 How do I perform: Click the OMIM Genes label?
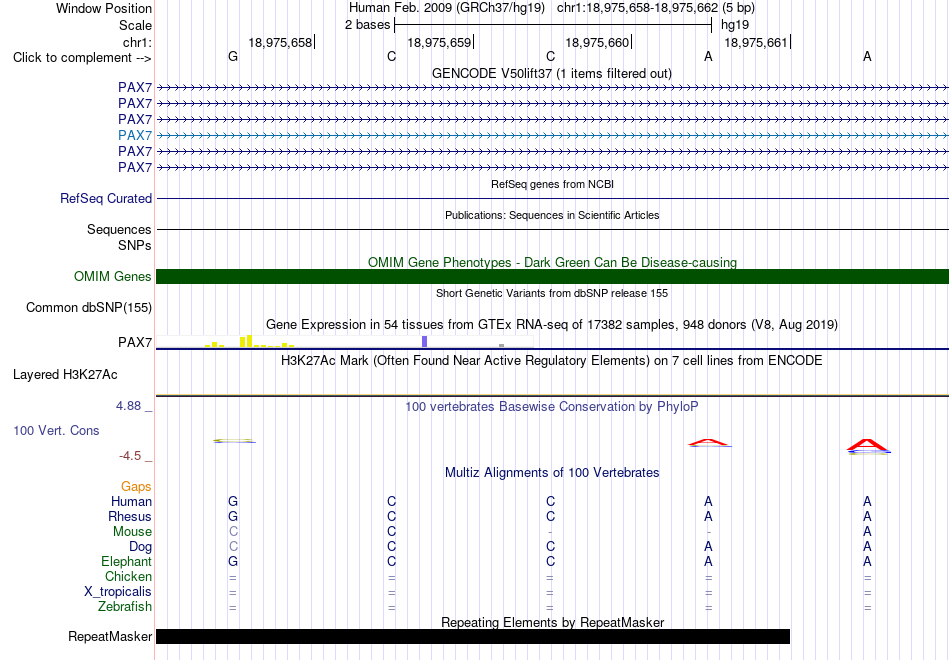[113, 276]
